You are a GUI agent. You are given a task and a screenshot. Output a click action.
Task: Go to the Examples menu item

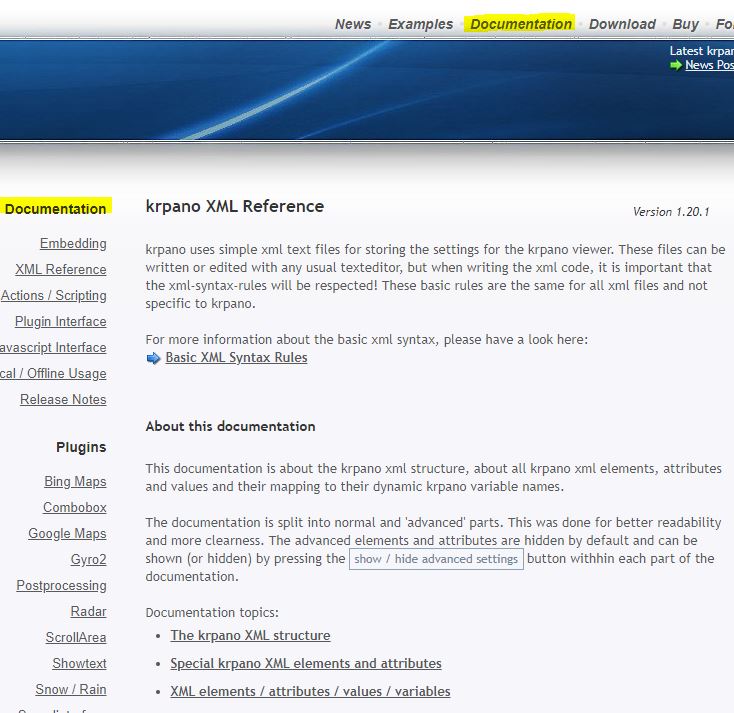pos(421,24)
